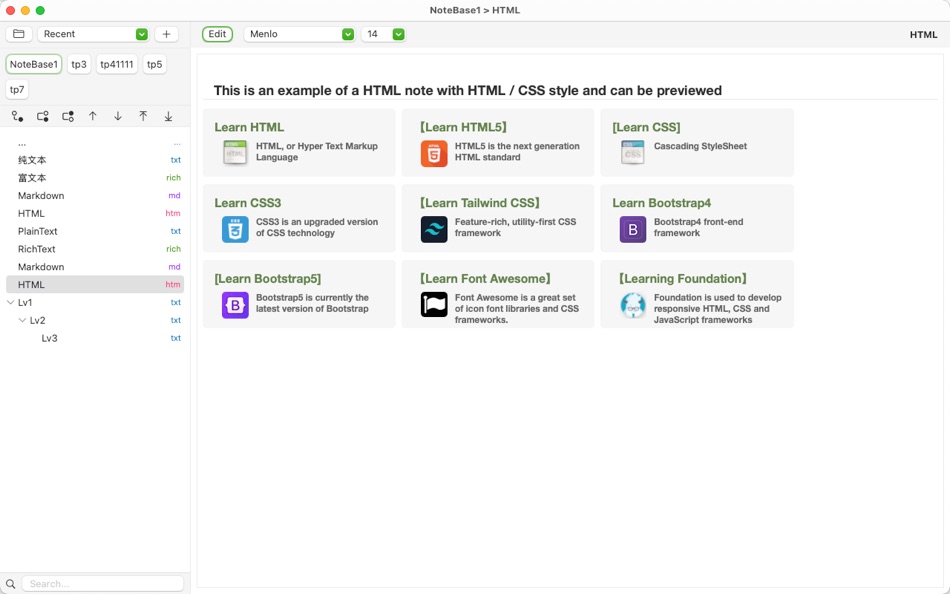This screenshot has width=950, height=594.
Task: Click the 'Bootstrap4 front-end framework' text
Action: coord(699,227)
